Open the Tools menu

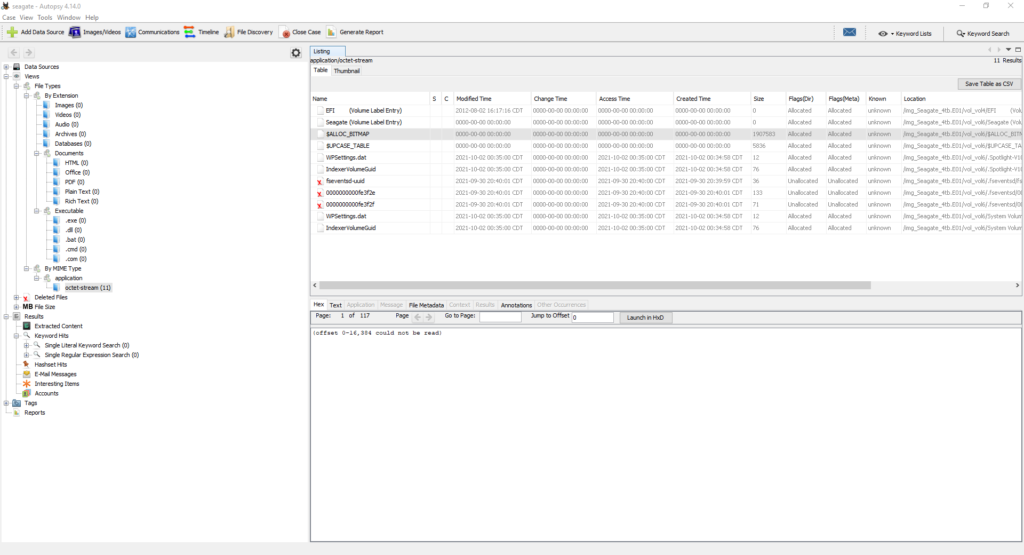point(45,17)
